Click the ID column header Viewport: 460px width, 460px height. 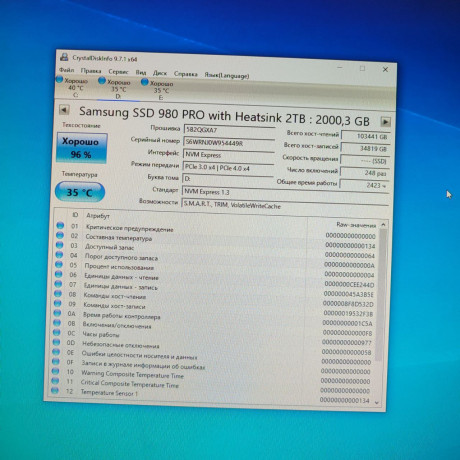pyautogui.click(x=75, y=215)
